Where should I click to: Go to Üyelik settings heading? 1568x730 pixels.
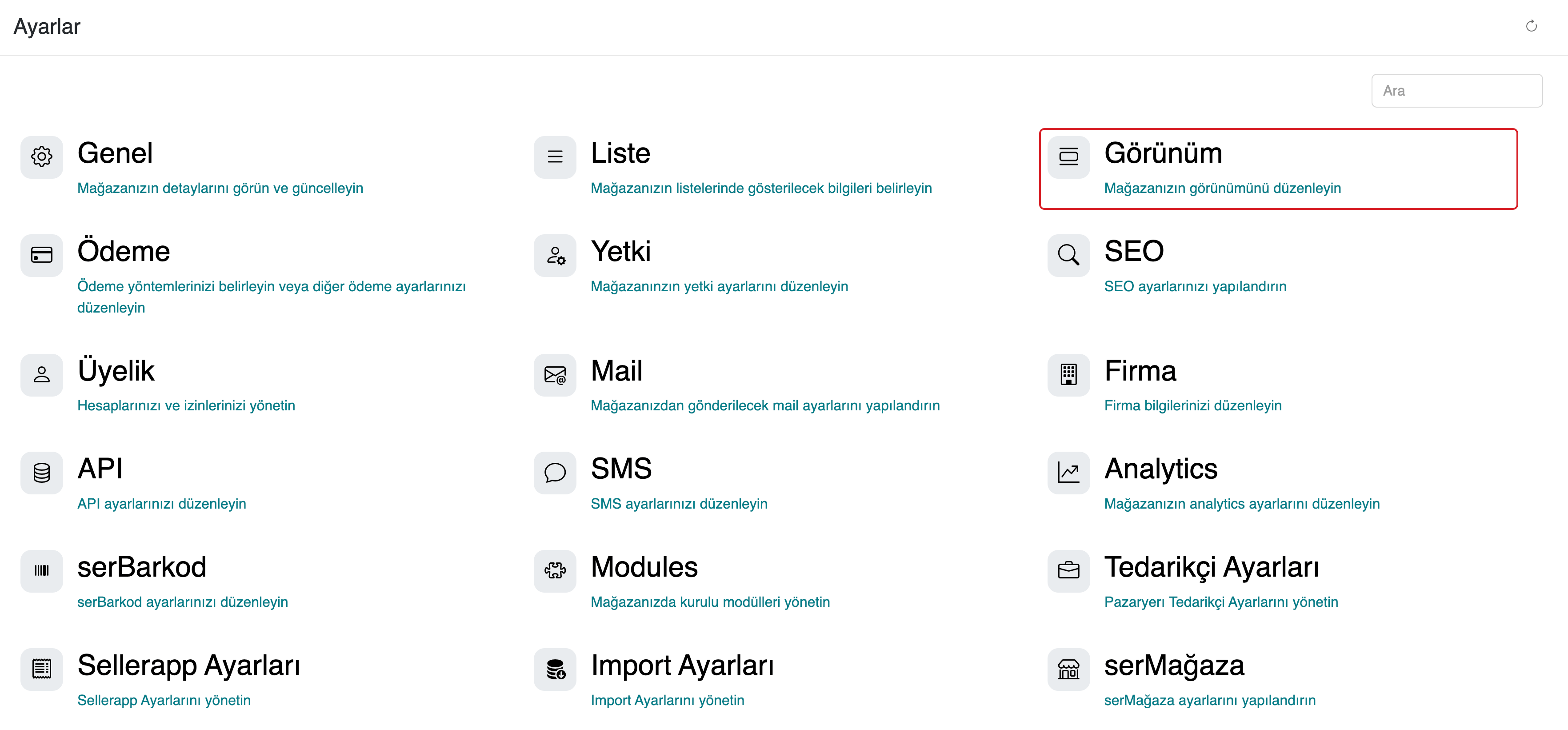click(x=116, y=371)
